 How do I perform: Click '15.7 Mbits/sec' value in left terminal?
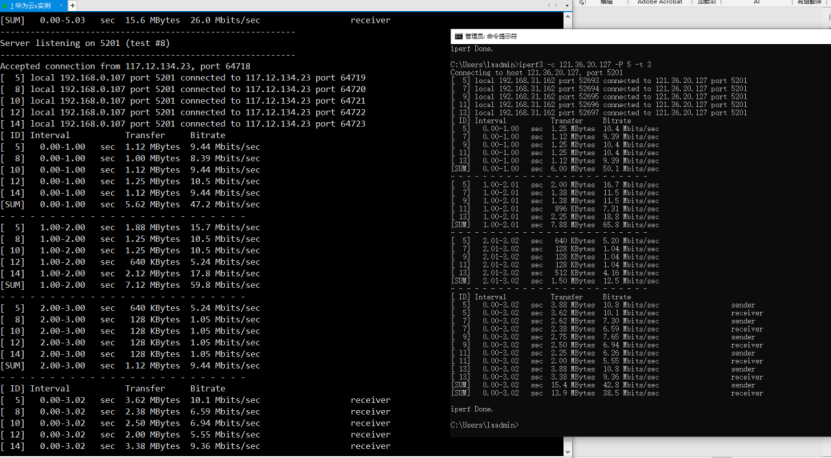point(225,227)
